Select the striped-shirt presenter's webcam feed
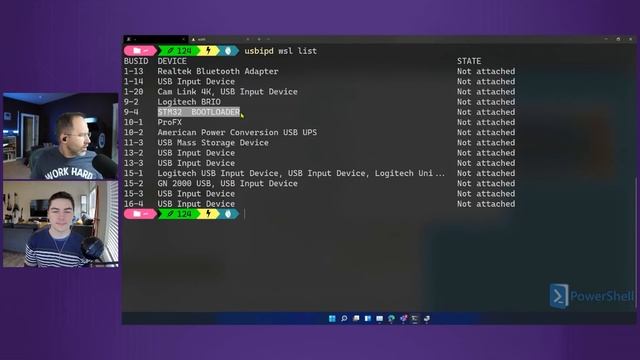The image size is (640, 360). coord(60,224)
